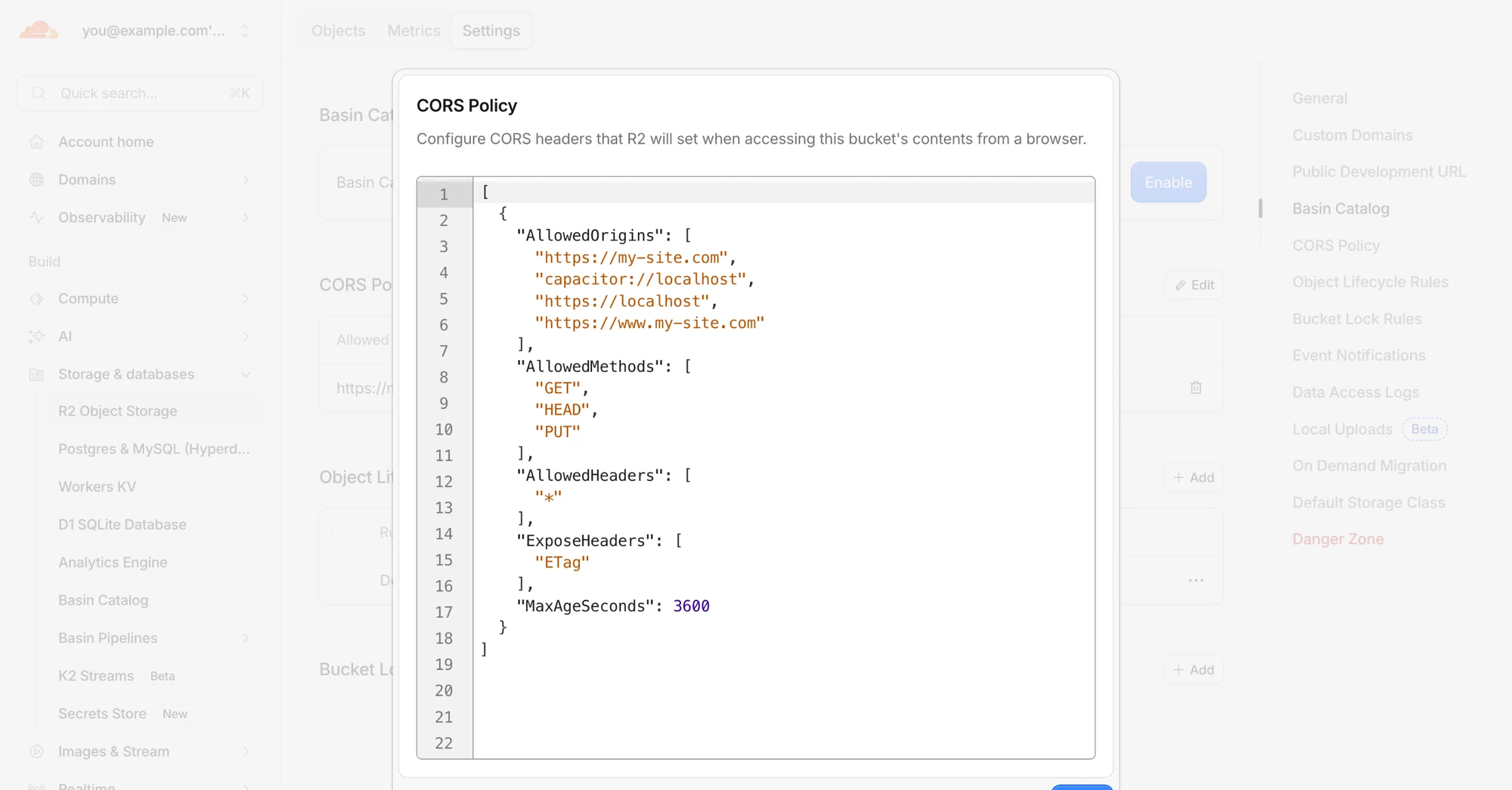Expand the Observability section chevron
The image size is (1512, 790).
pyautogui.click(x=246, y=218)
